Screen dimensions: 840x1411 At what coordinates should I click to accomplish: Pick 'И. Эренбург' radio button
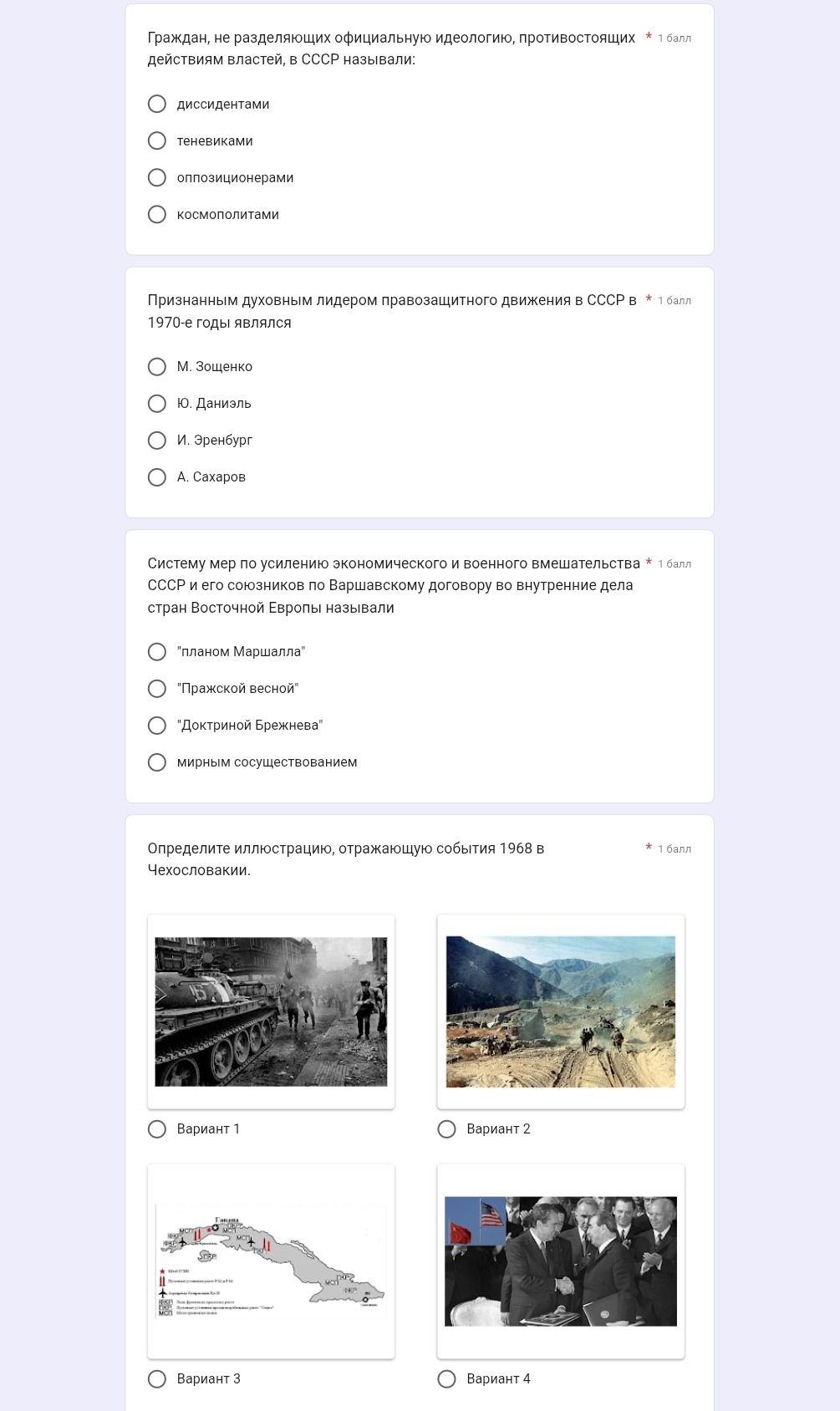(x=157, y=441)
